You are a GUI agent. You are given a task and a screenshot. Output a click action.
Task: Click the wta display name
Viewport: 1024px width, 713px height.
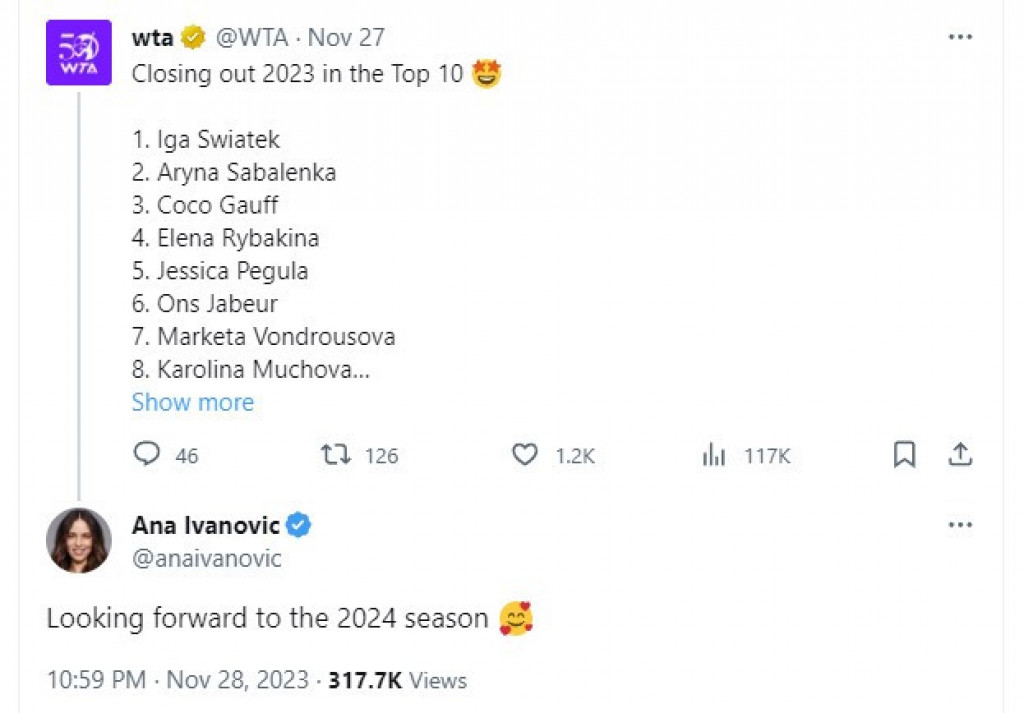point(153,38)
